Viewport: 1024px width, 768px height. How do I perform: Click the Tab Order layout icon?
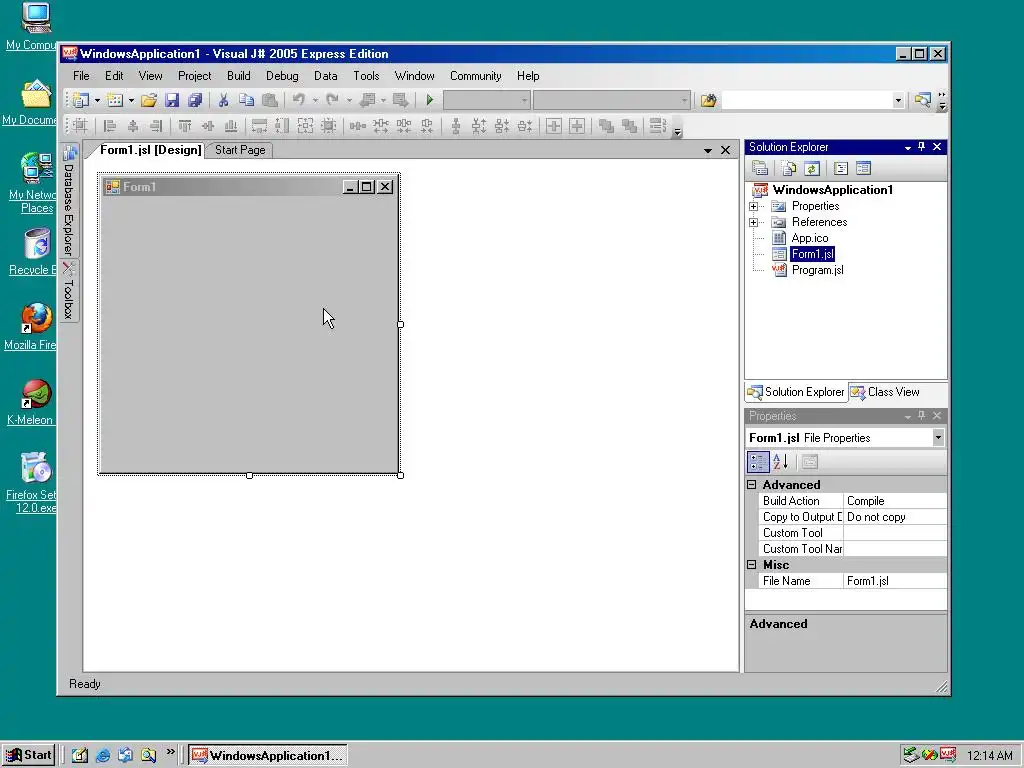coord(658,125)
